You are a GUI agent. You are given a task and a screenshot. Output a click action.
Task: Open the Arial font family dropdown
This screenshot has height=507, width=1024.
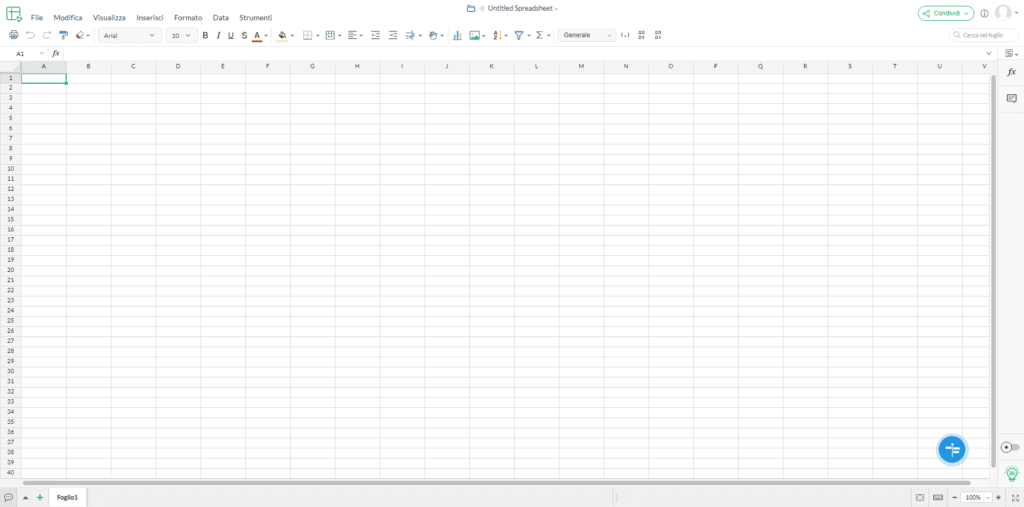coord(130,35)
